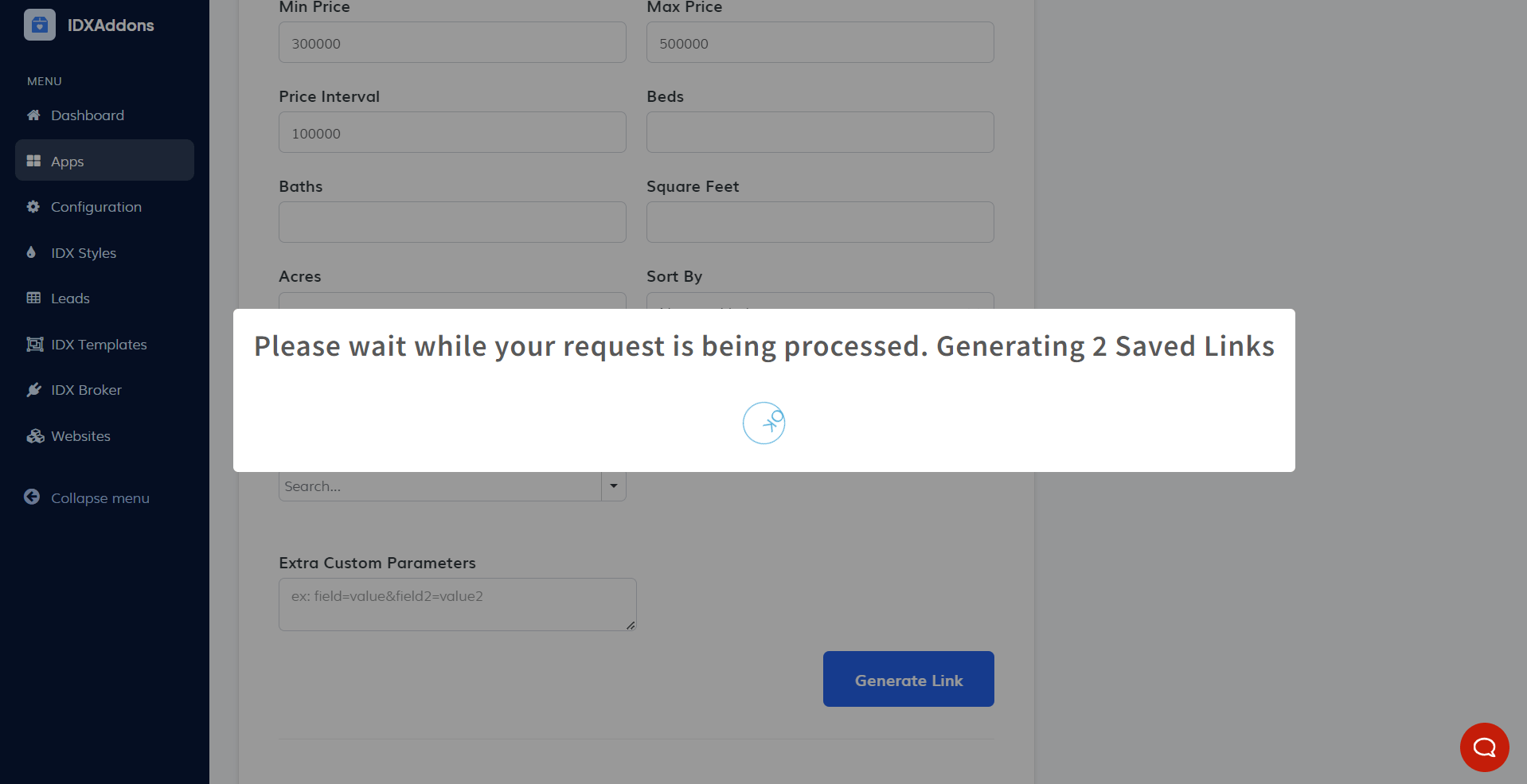
Task: Open the Websites menu item
Action: pos(80,436)
